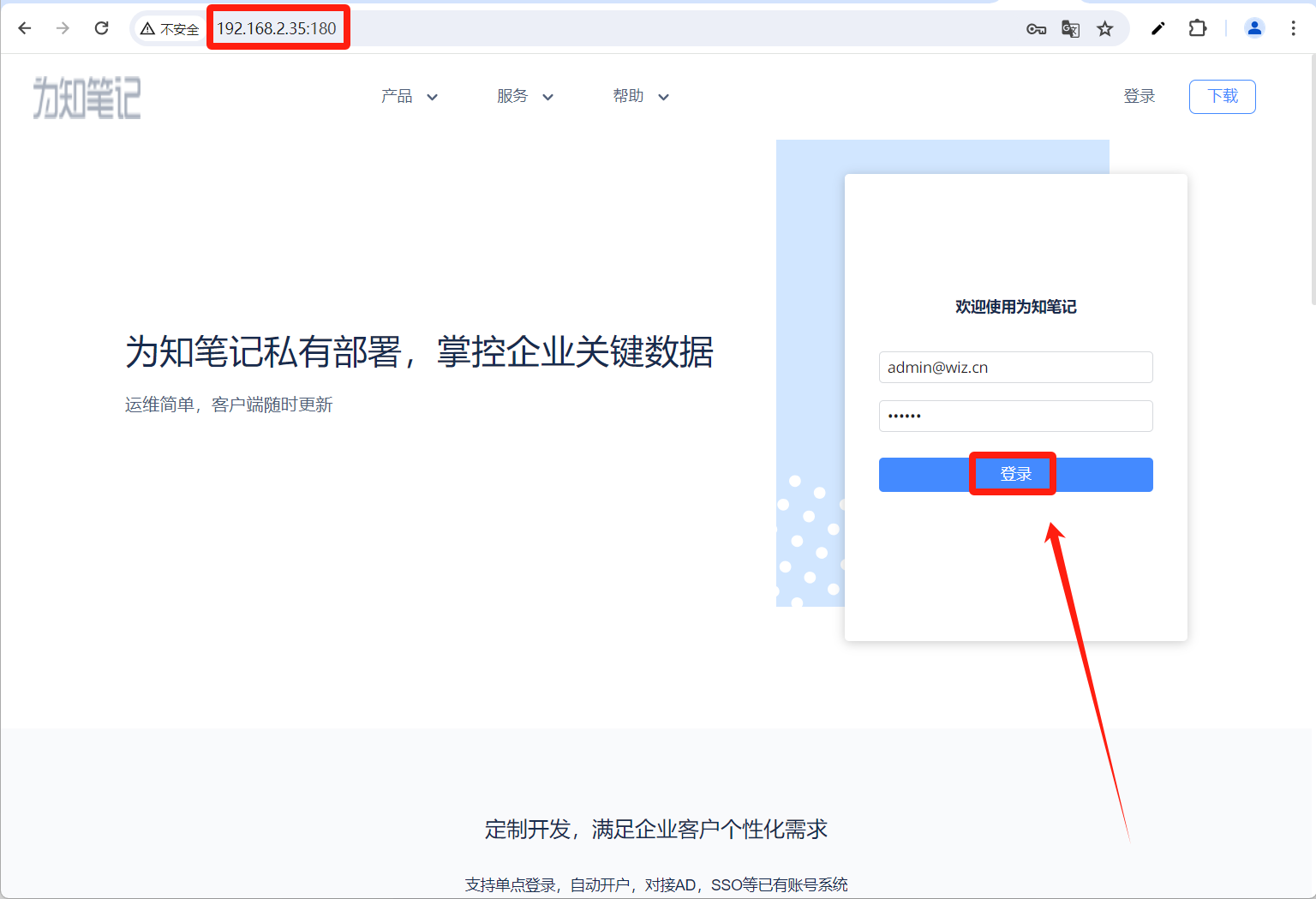Click the translate page icon
The height and width of the screenshot is (899, 1316).
1070,29
